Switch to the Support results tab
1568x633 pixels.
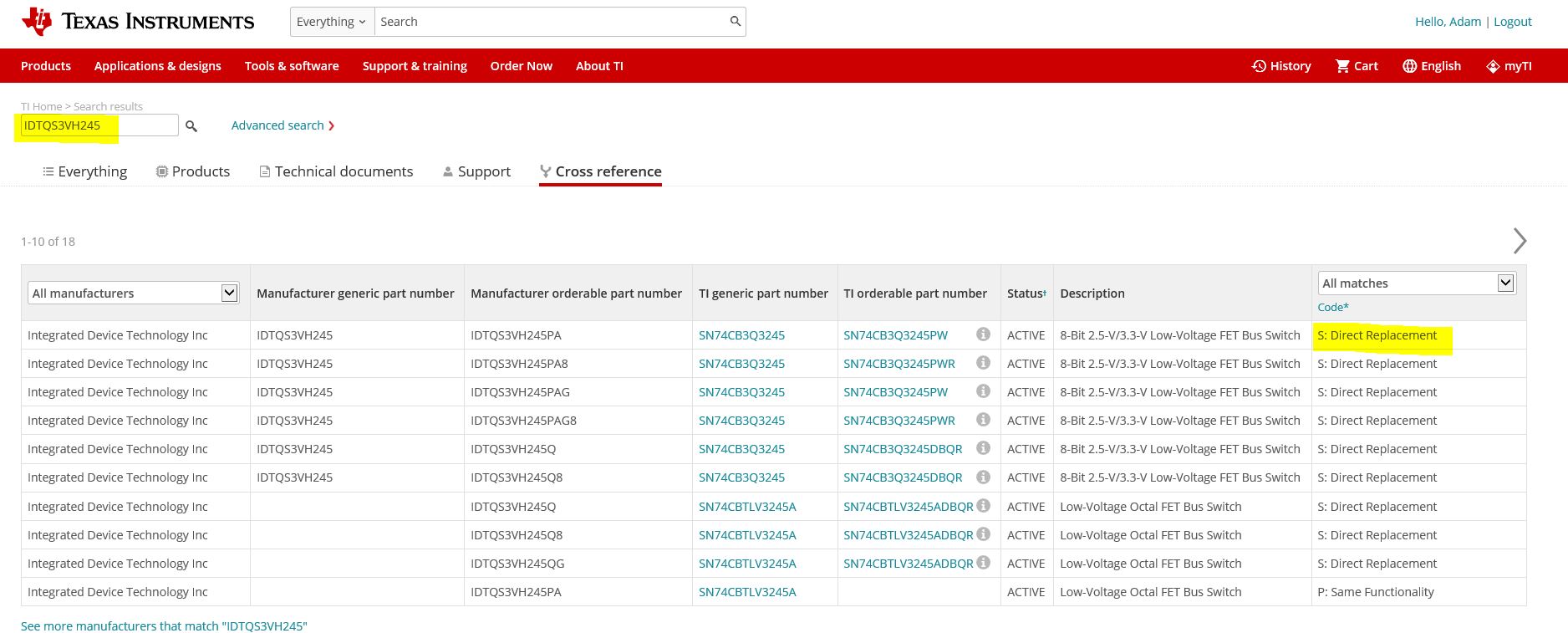pos(476,171)
